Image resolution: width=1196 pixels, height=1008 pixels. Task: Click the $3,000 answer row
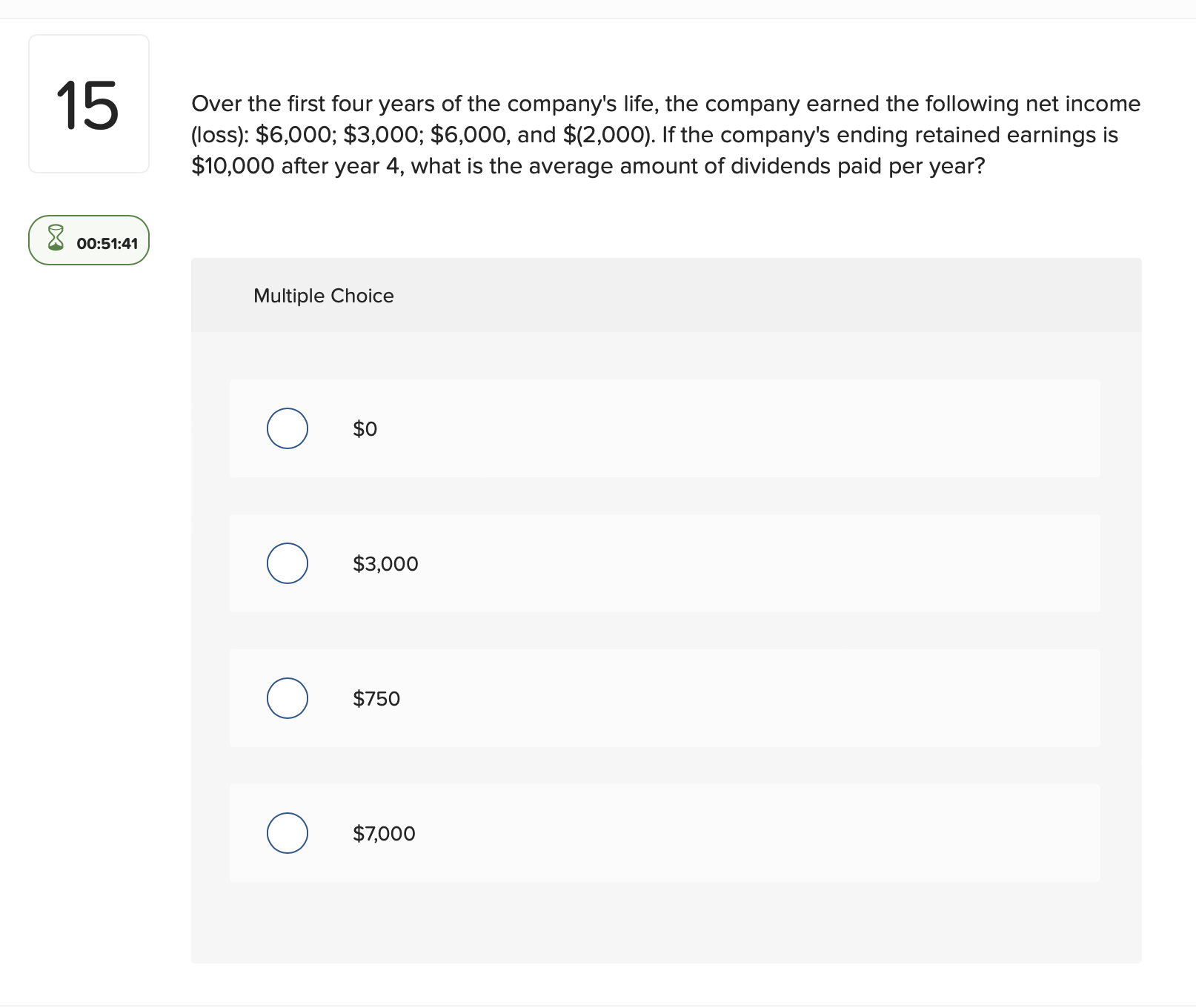[x=665, y=563]
